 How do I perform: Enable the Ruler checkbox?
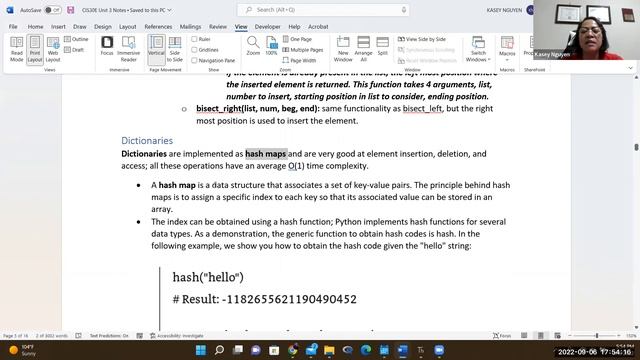pyautogui.click(x=194, y=39)
